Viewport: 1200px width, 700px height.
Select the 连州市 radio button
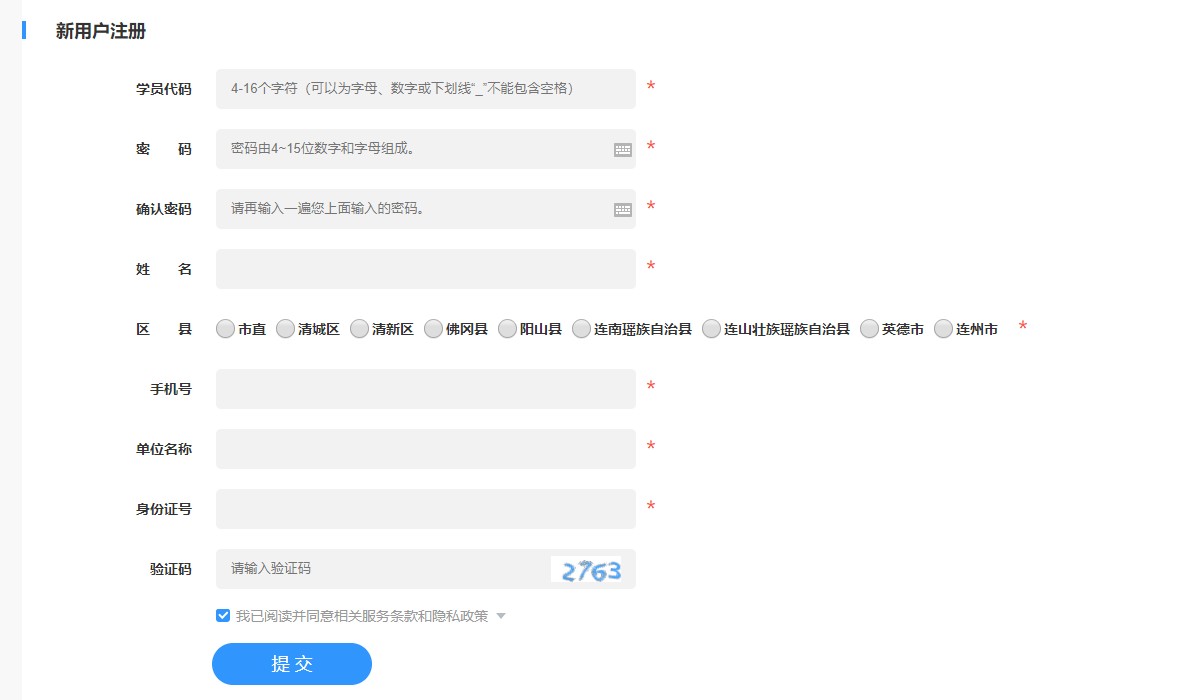941,328
